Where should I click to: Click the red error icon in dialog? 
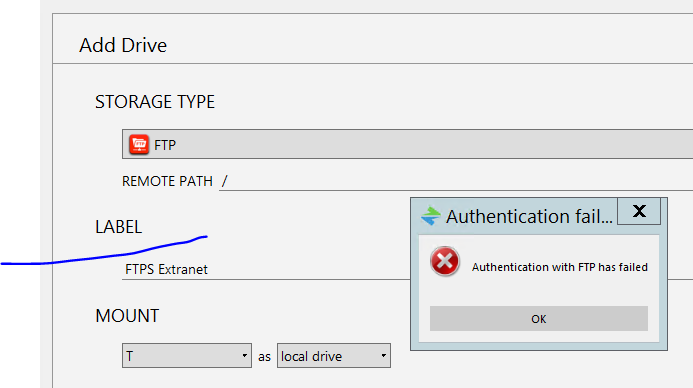(x=445, y=261)
